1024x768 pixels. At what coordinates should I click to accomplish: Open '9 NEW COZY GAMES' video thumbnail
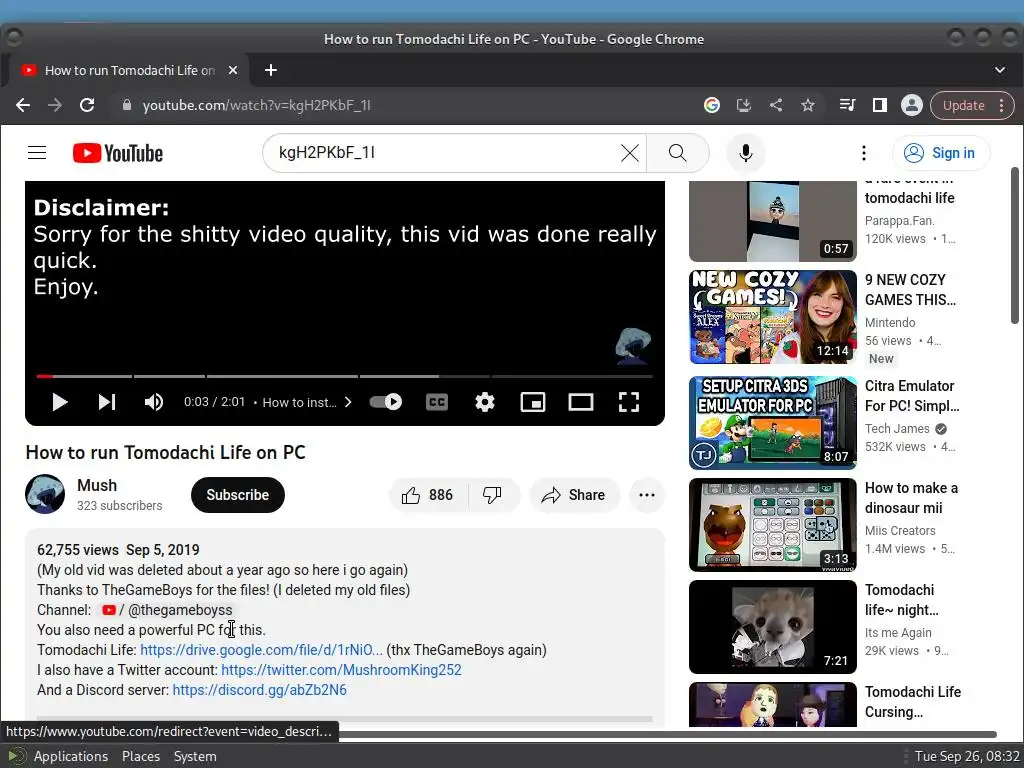(773, 317)
